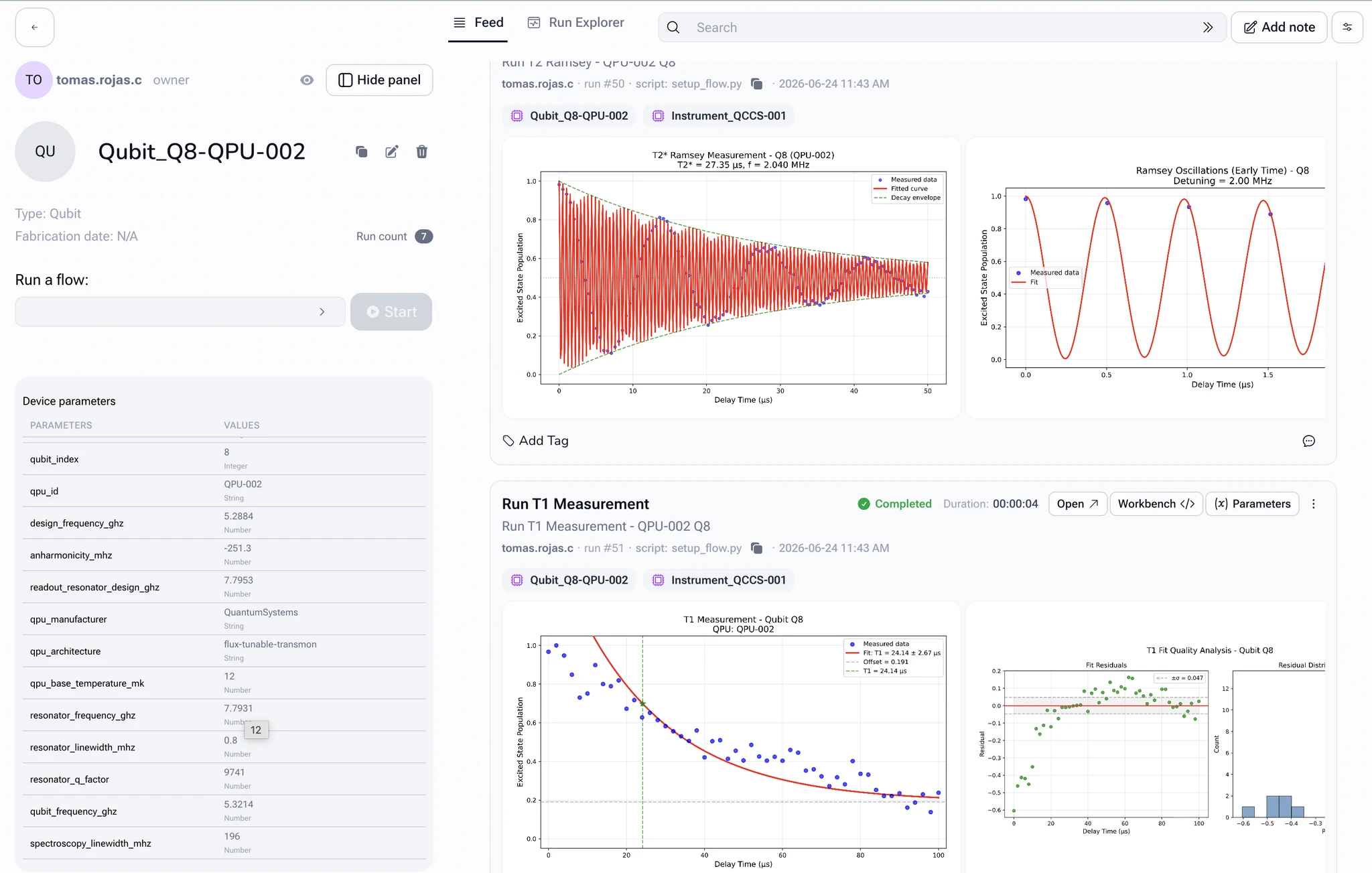Click the Run T1 Measurement title

pos(575,504)
